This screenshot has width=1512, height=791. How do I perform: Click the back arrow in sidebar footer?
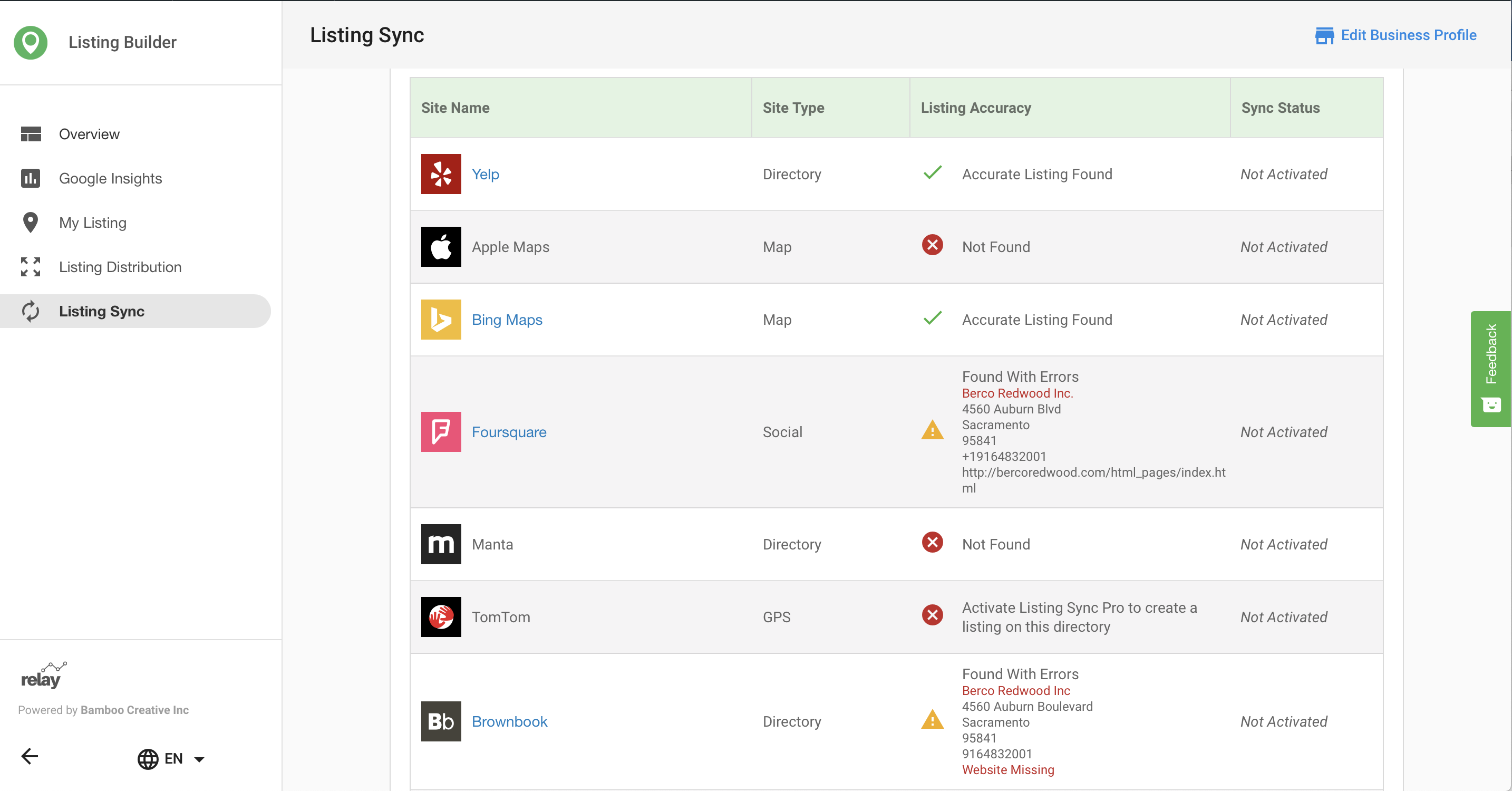(30, 756)
